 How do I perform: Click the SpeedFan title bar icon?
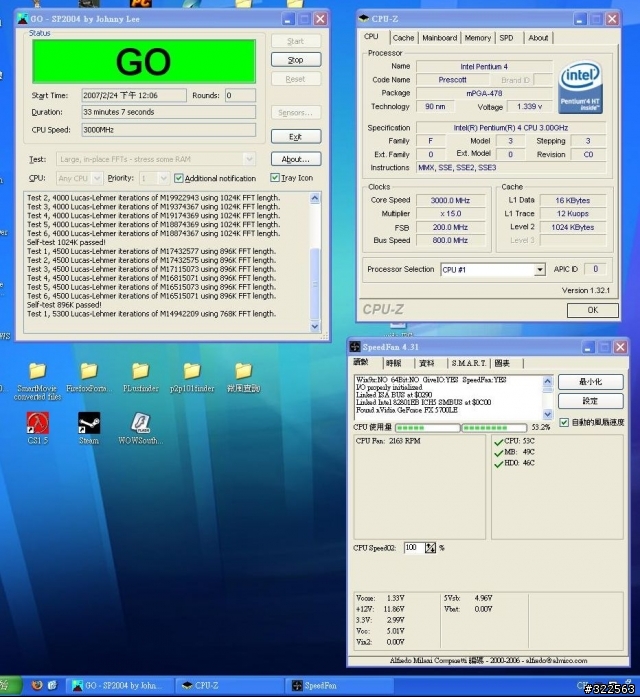(x=355, y=347)
